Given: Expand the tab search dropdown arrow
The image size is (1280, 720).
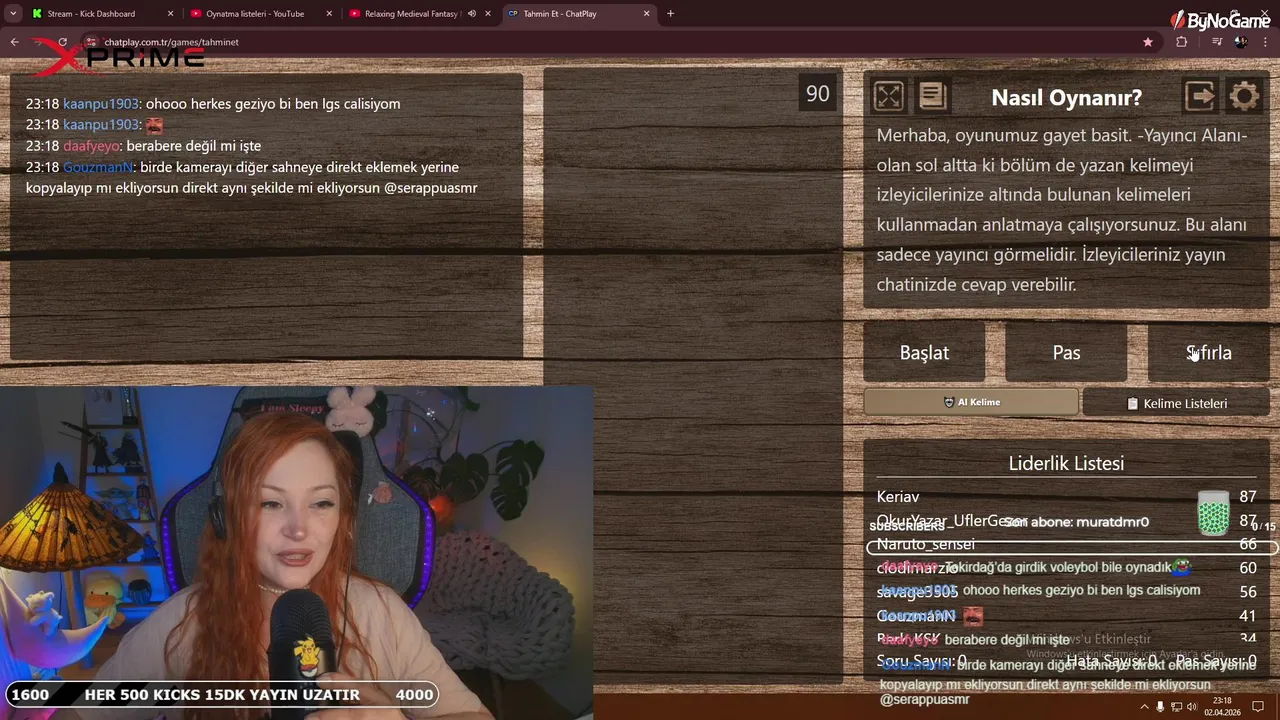Looking at the screenshot, I should tap(12, 14).
